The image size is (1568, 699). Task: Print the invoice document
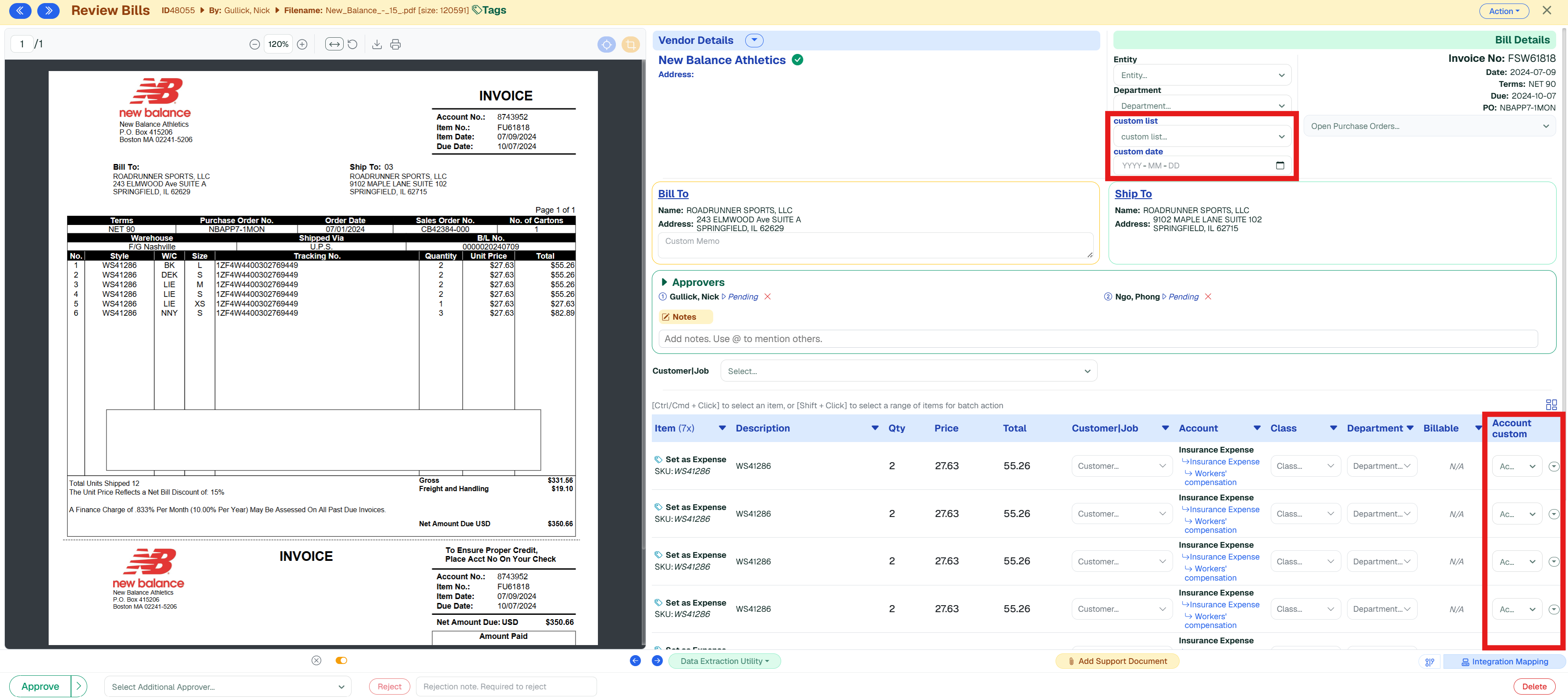coord(396,44)
